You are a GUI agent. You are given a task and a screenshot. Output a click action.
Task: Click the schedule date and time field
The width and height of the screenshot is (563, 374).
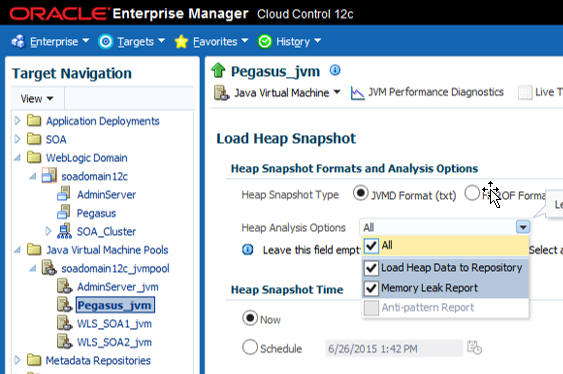(x=394, y=349)
